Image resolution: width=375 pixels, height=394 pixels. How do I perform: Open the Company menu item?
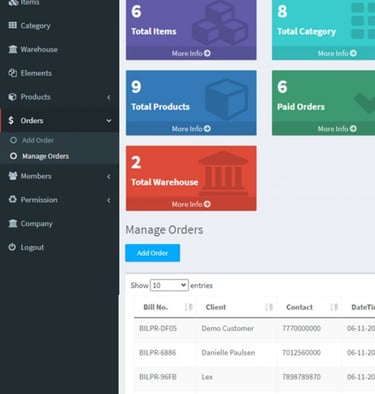click(59, 223)
